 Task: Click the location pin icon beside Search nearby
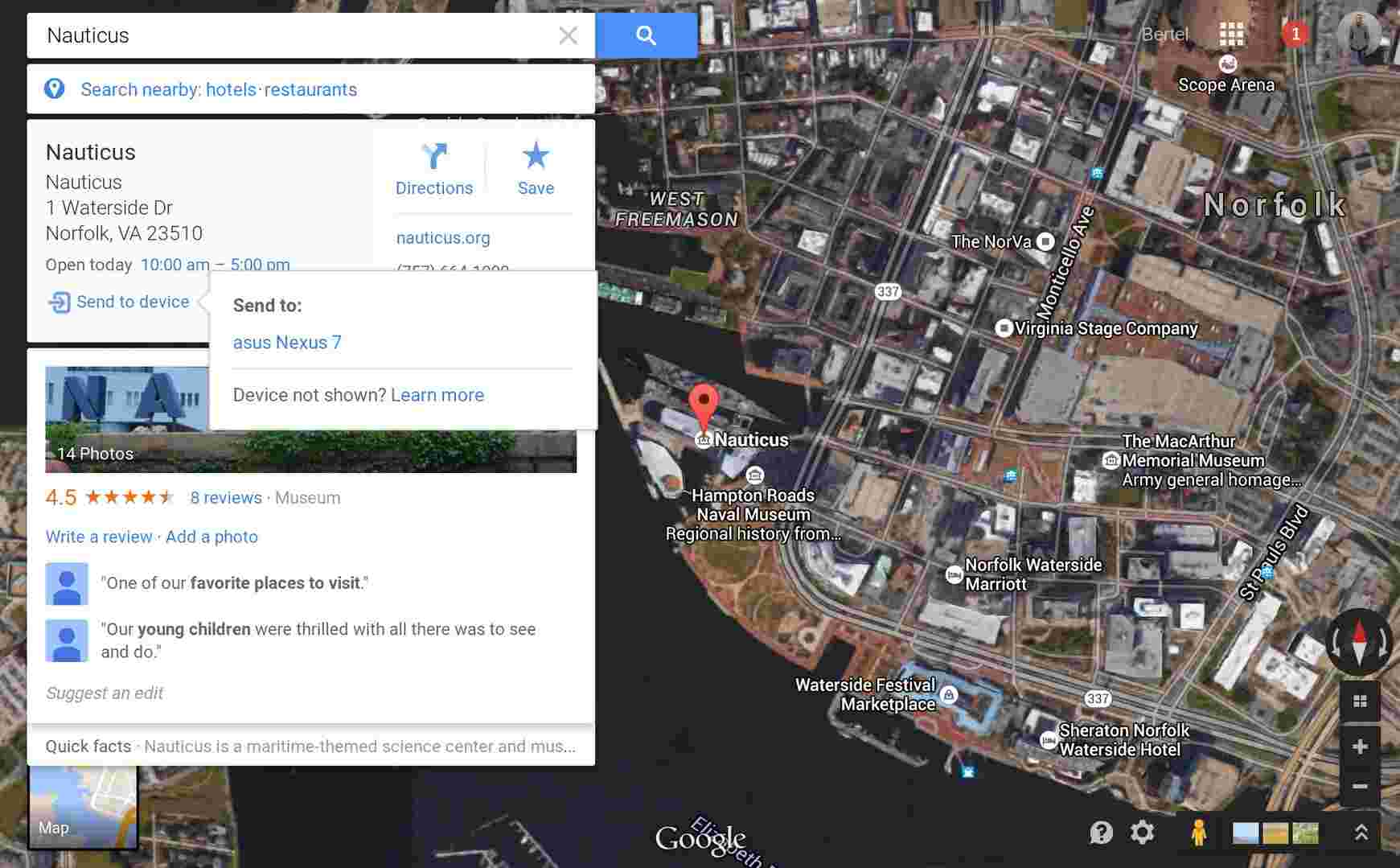[55, 88]
